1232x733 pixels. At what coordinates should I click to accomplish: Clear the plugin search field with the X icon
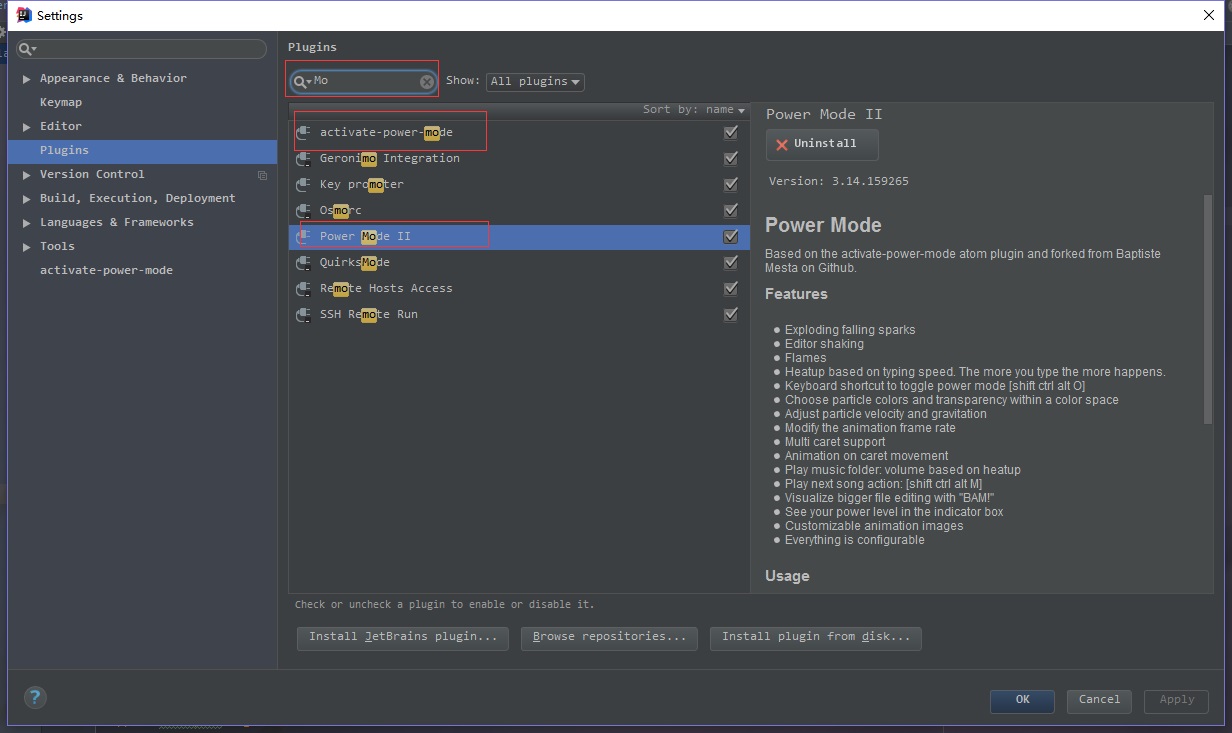pyautogui.click(x=427, y=82)
